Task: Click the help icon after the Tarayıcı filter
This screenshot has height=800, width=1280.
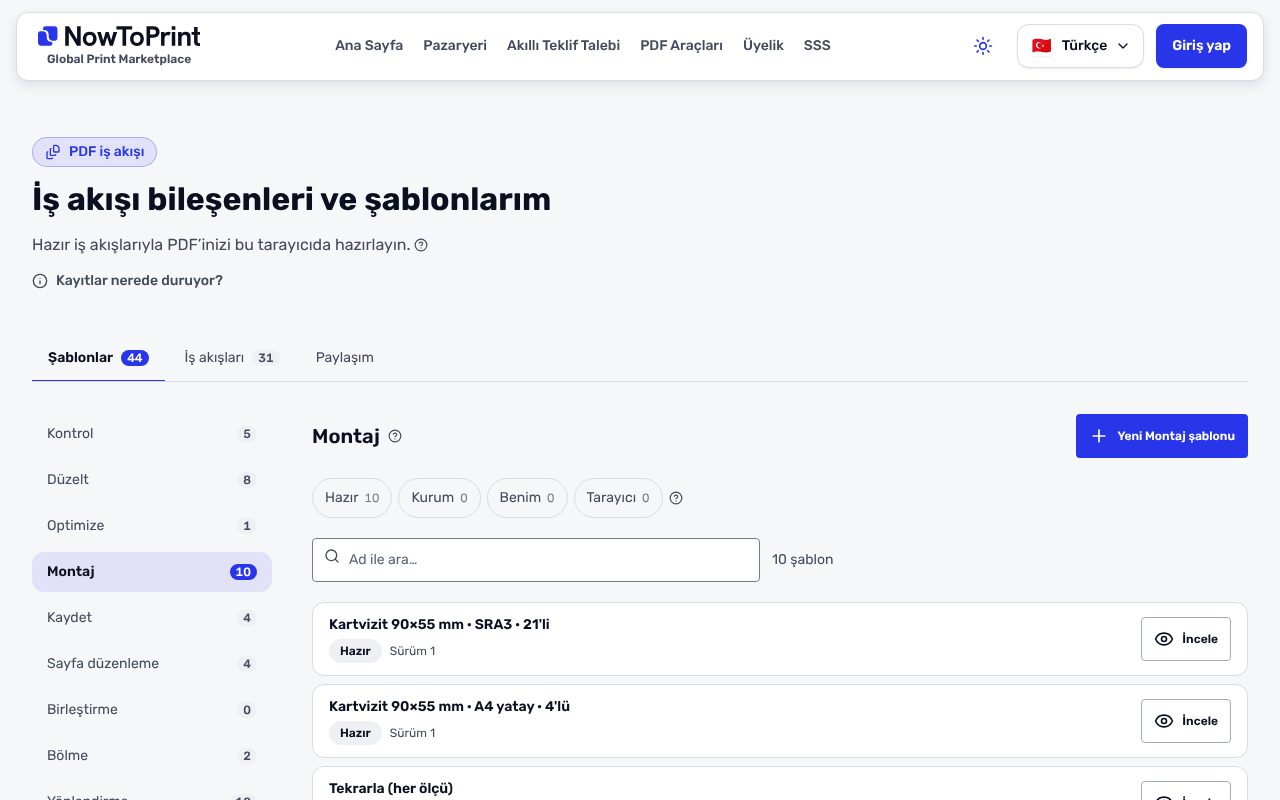Action: pos(676,498)
